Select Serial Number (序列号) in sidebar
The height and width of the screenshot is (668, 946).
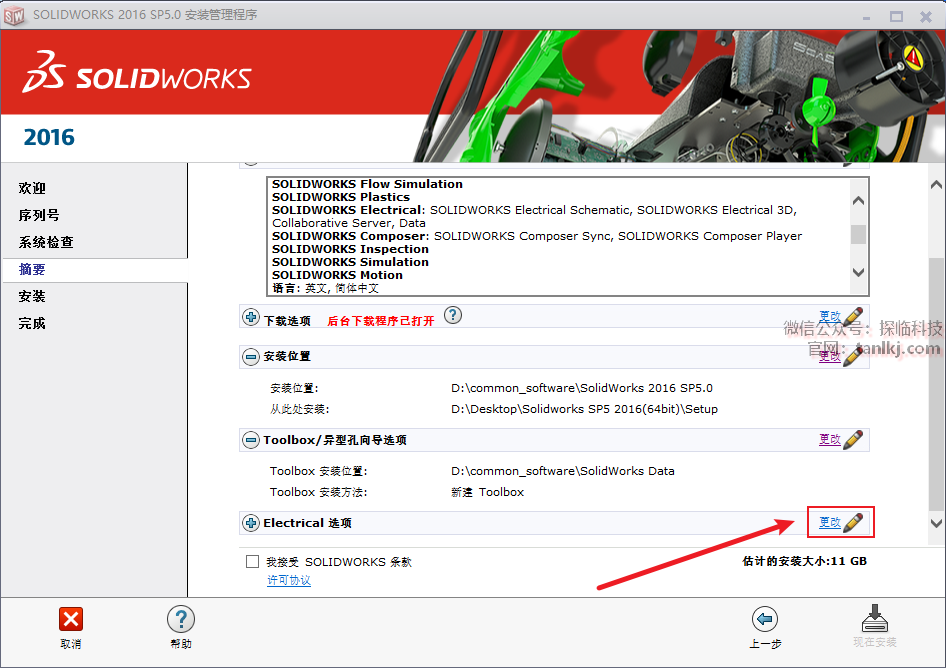point(39,215)
